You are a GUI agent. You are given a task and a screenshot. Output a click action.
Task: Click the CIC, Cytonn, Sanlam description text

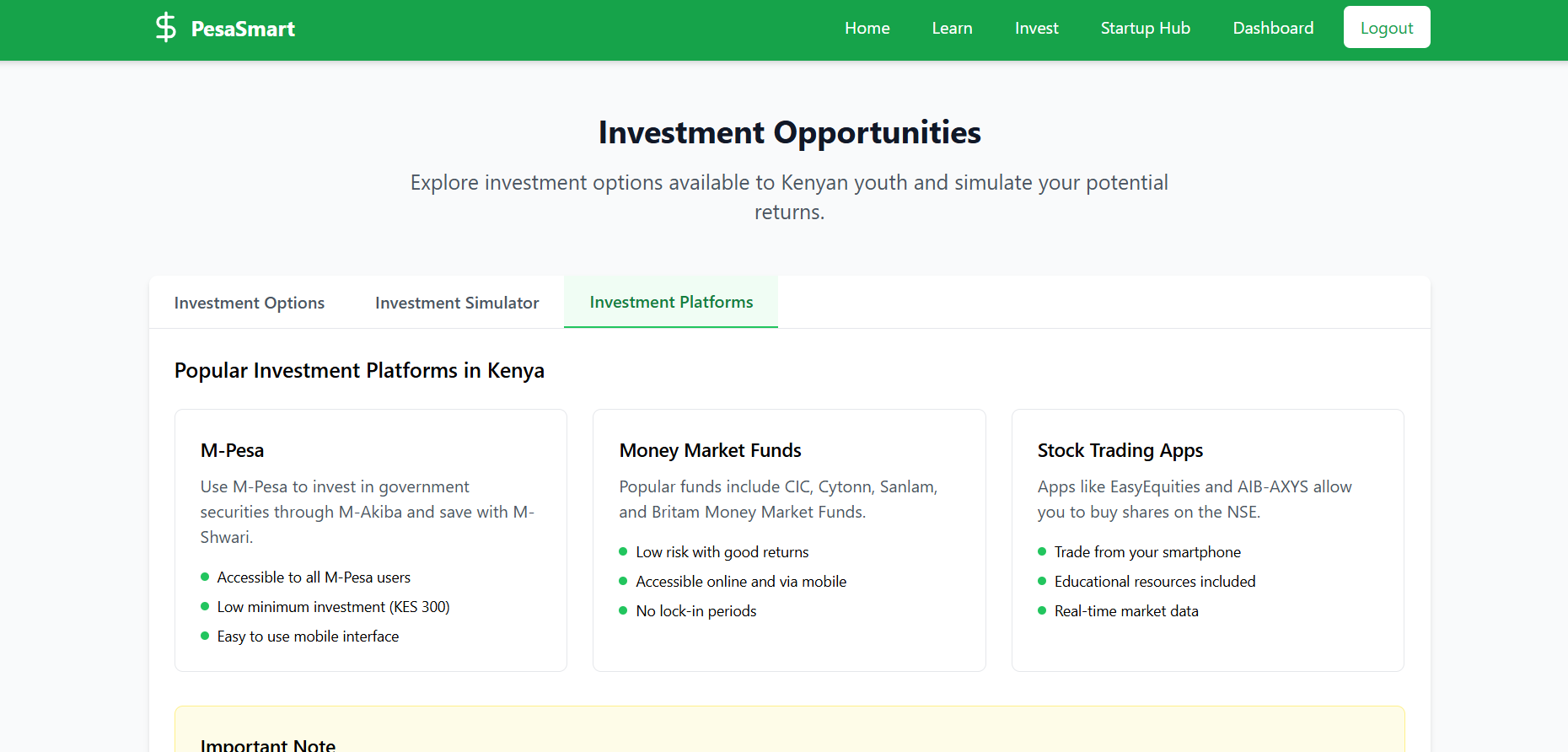[x=778, y=499]
